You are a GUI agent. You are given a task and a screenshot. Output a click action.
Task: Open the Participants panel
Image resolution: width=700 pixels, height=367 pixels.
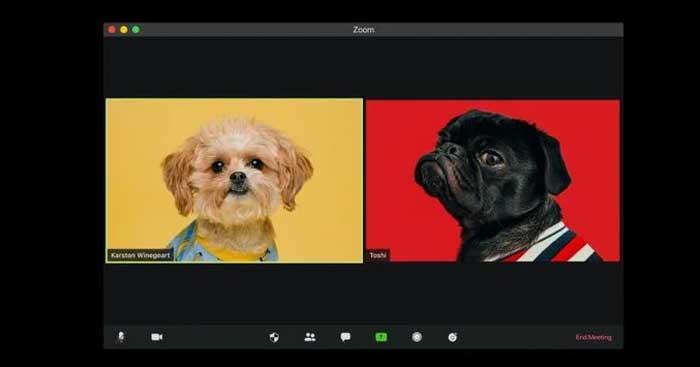310,337
